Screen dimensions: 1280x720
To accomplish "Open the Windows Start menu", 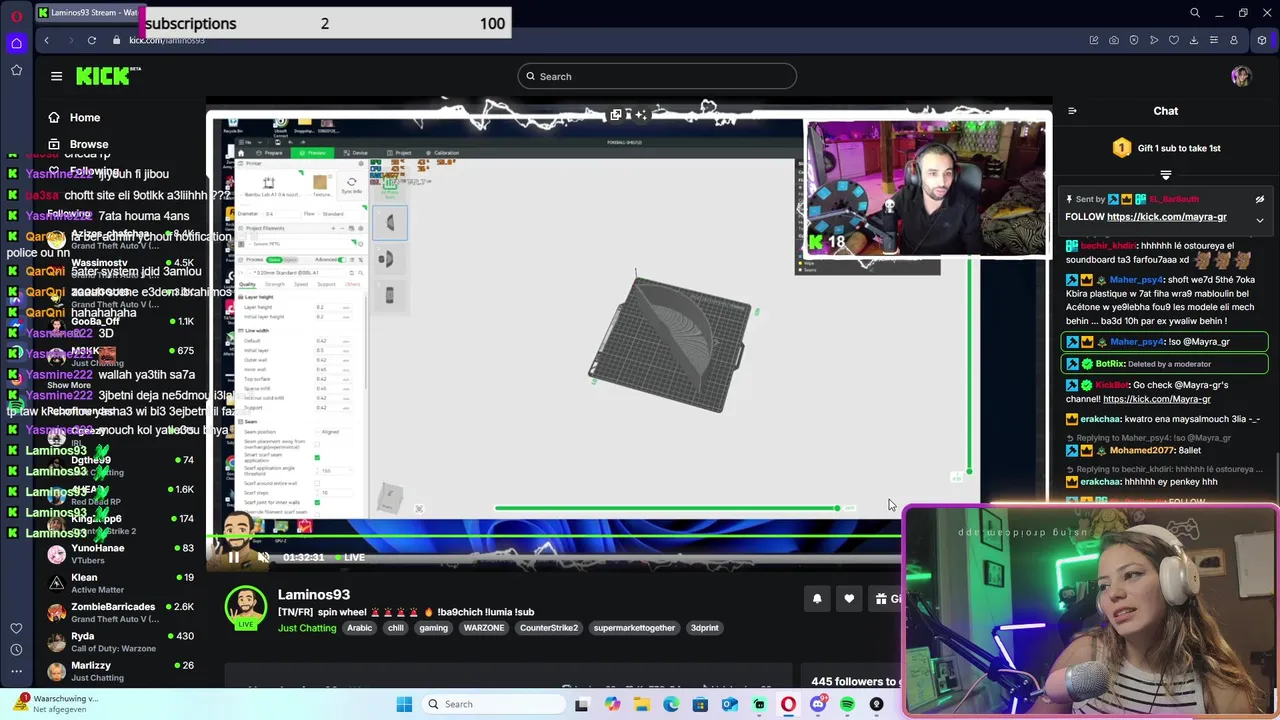I will click(x=404, y=704).
